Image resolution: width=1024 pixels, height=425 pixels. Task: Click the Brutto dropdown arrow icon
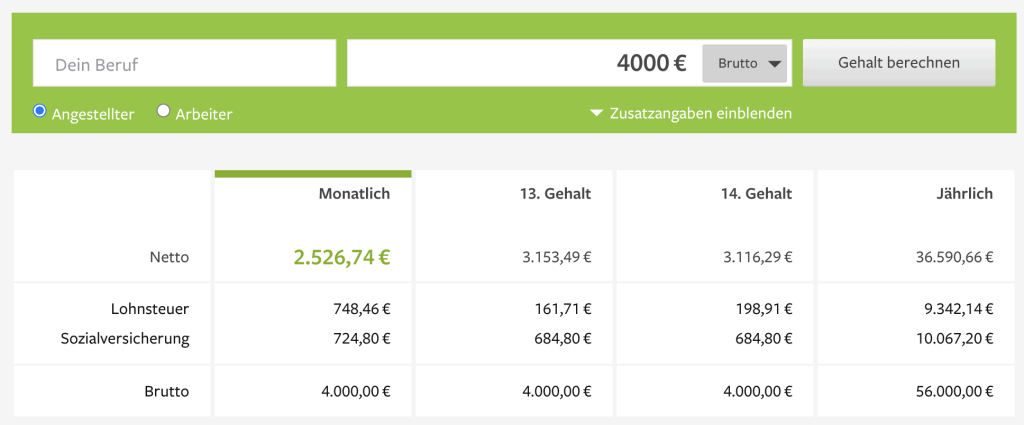pyautogui.click(x=775, y=64)
